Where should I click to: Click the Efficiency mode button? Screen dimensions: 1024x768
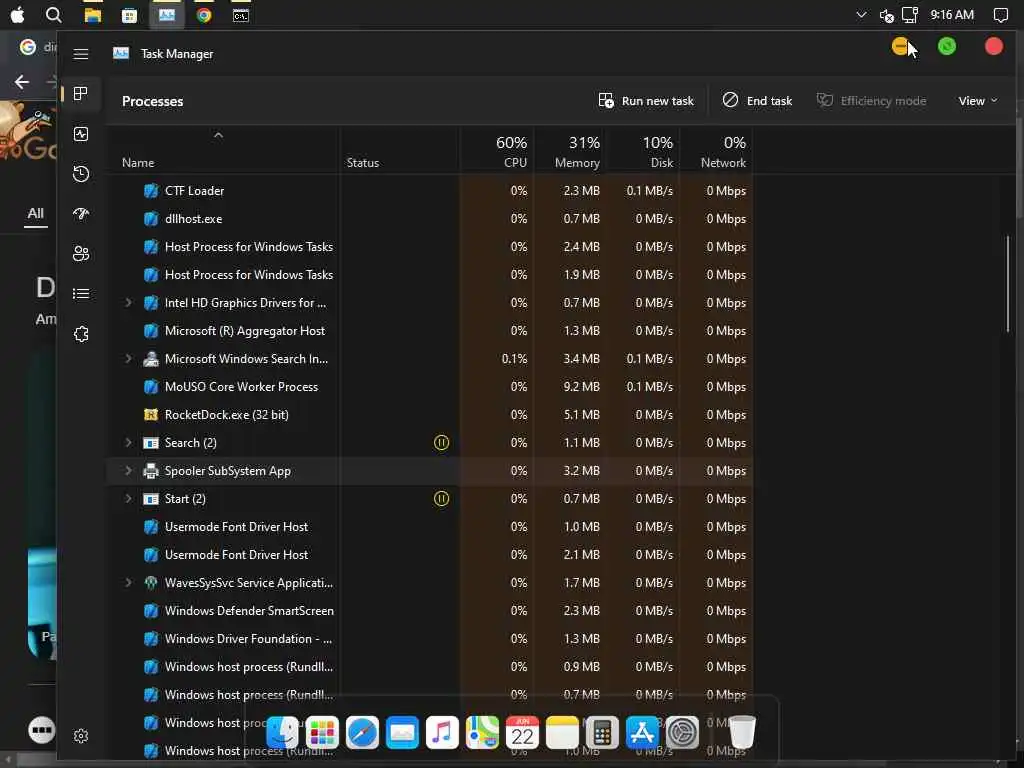[x=871, y=101]
